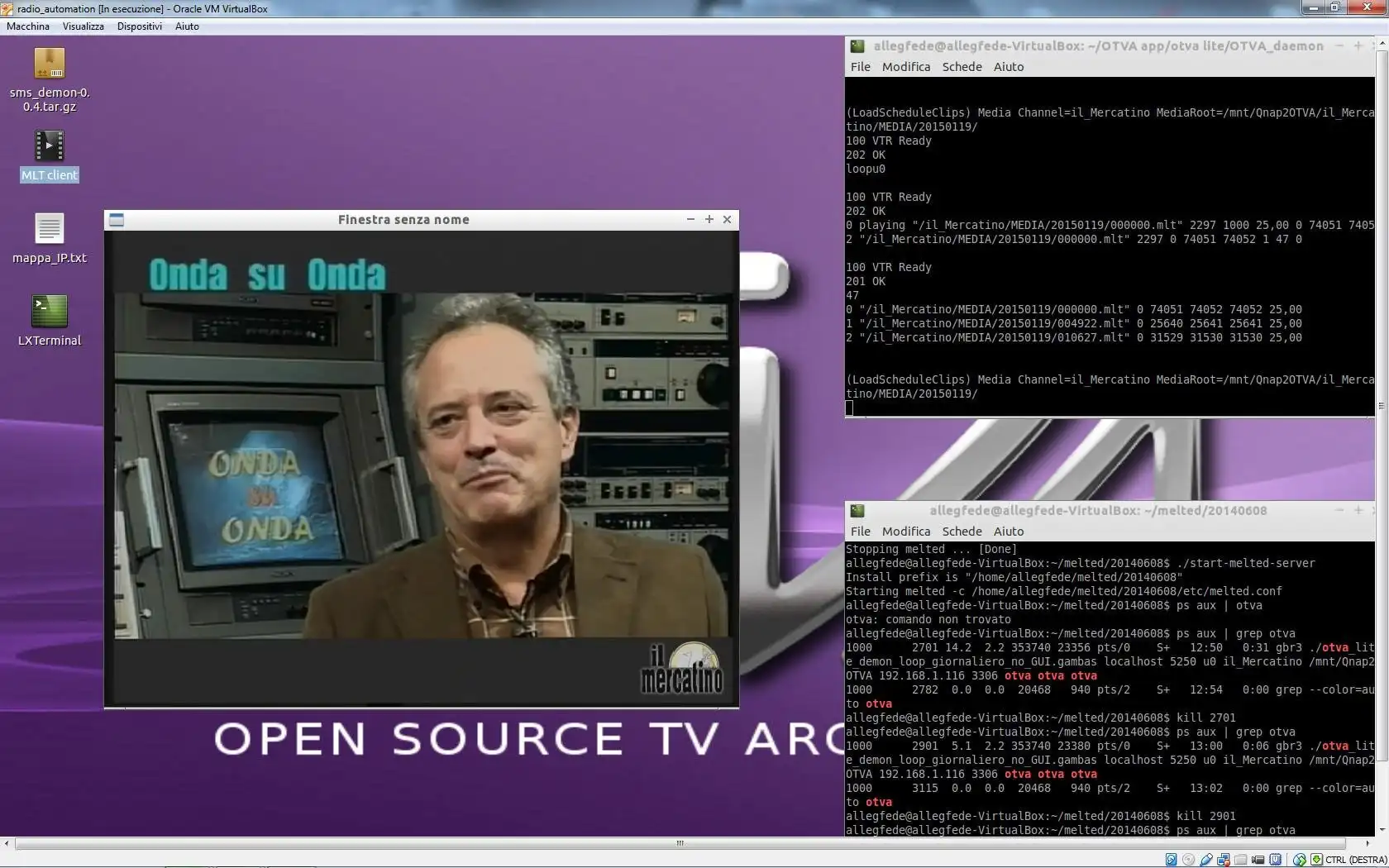Open the sms_demon-0.0.4.tar.gz archive icon
This screenshot has height=868, width=1389.
(50, 64)
